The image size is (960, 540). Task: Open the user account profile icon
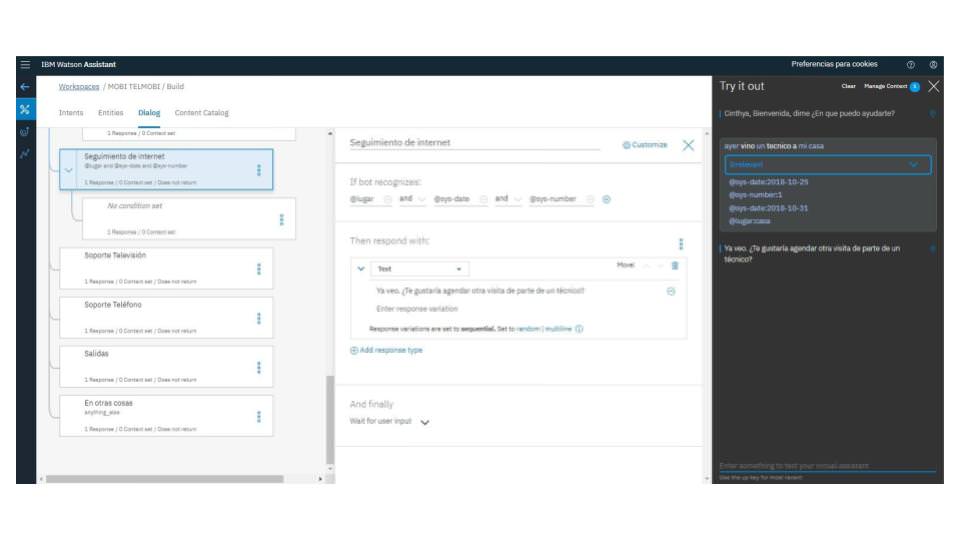point(933,64)
